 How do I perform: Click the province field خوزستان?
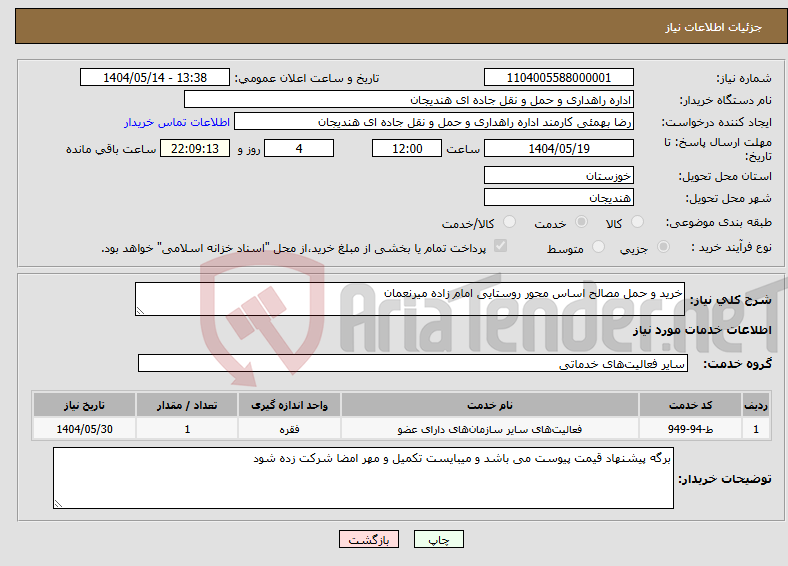(x=558, y=175)
